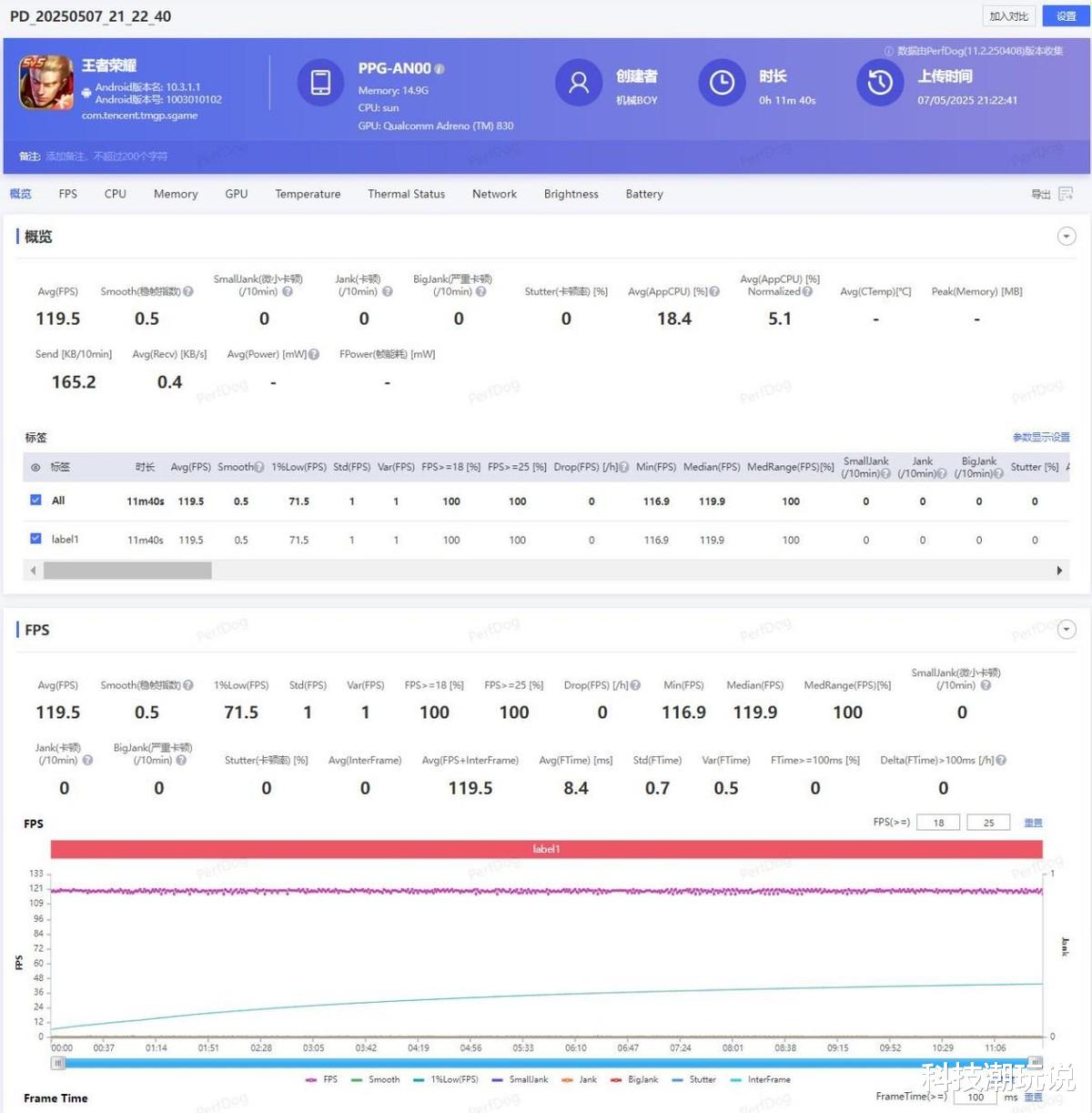Open the Memory tab
The image size is (1092, 1113).
tap(176, 194)
